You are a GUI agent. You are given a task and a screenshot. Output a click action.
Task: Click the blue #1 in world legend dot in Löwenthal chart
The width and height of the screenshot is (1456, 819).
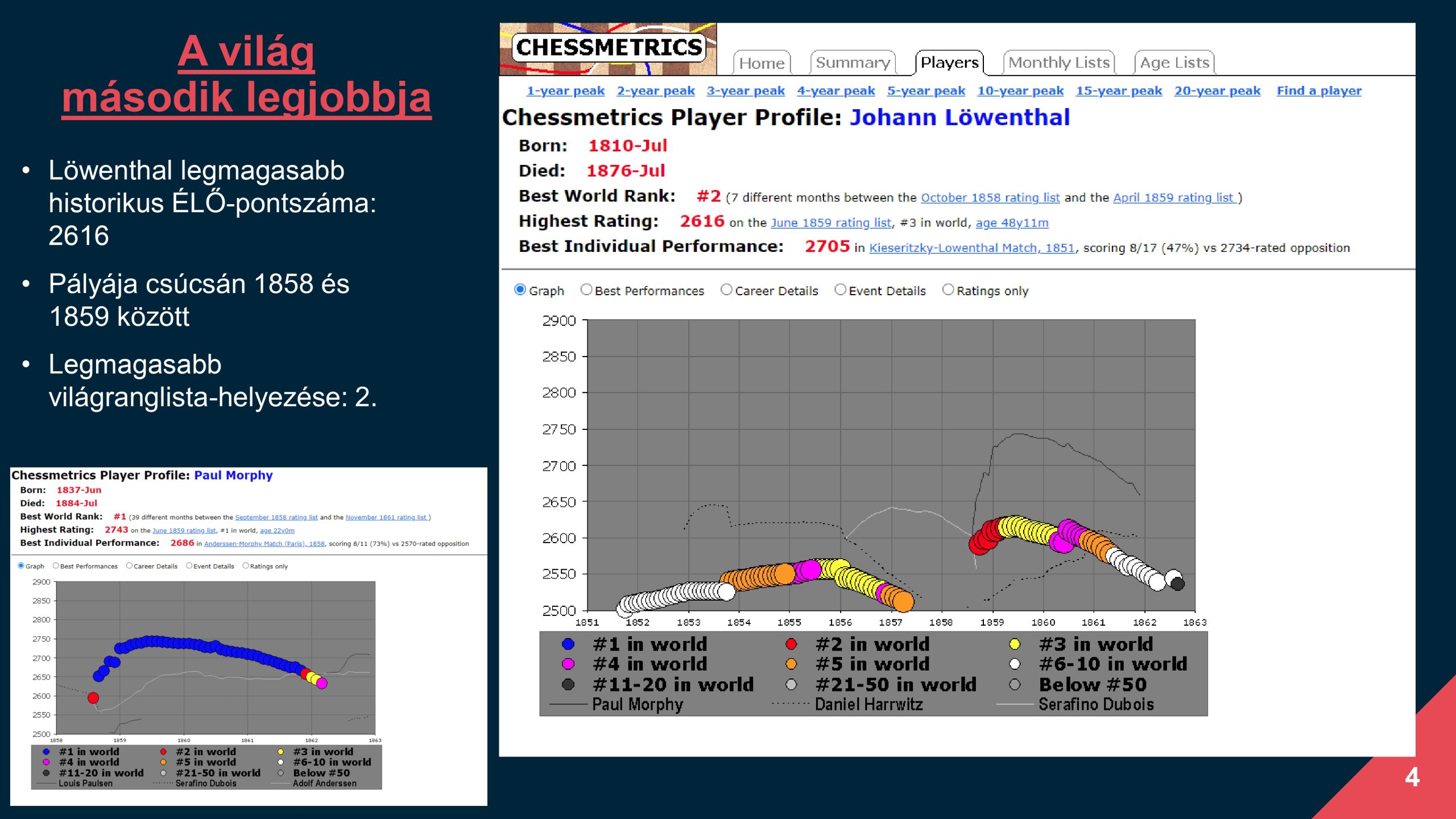click(x=568, y=644)
